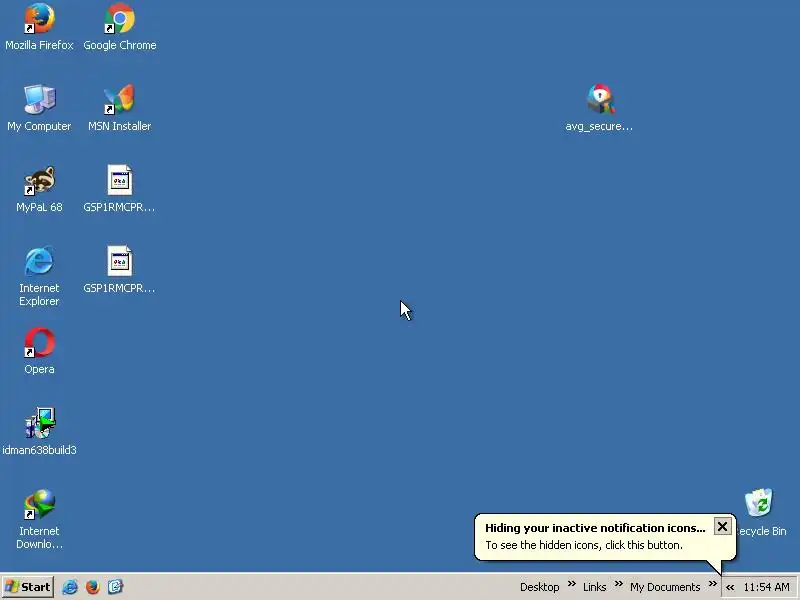Viewport: 800px width, 600px height.
Task: Select the GSP1RMCPR file next to MyPal 68
Action: 120,180
